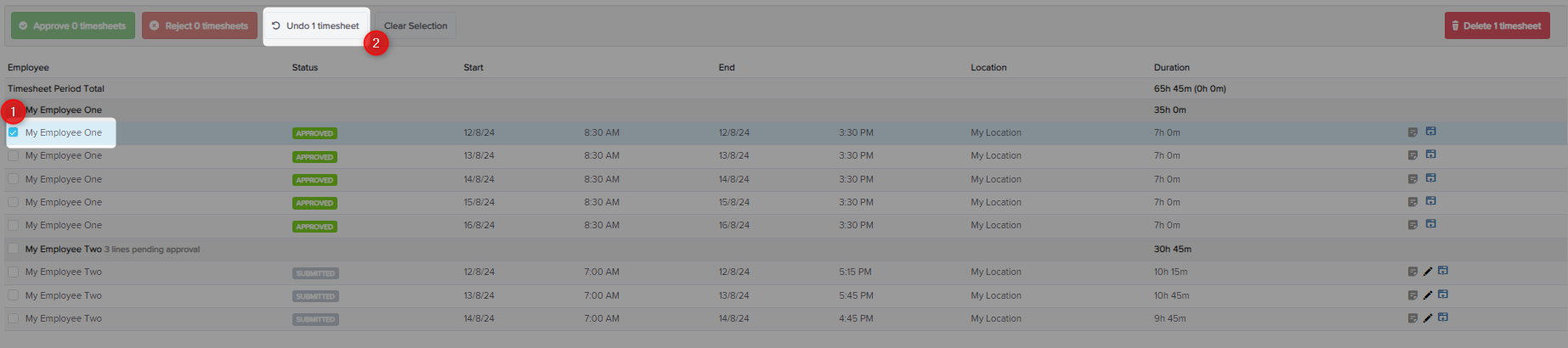Click the red Delete 1 timesheet button
This screenshot has width=1568, height=348.
(1497, 26)
